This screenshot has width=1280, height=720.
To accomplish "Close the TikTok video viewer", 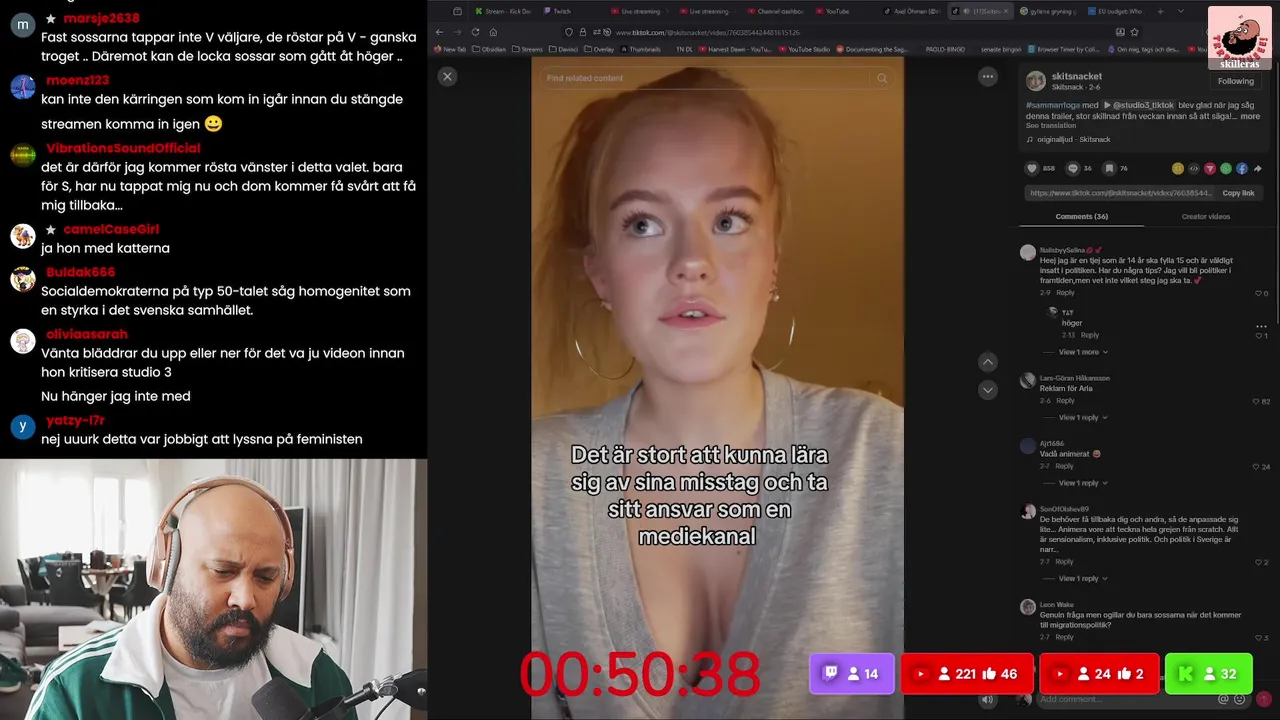I will pos(447,76).
